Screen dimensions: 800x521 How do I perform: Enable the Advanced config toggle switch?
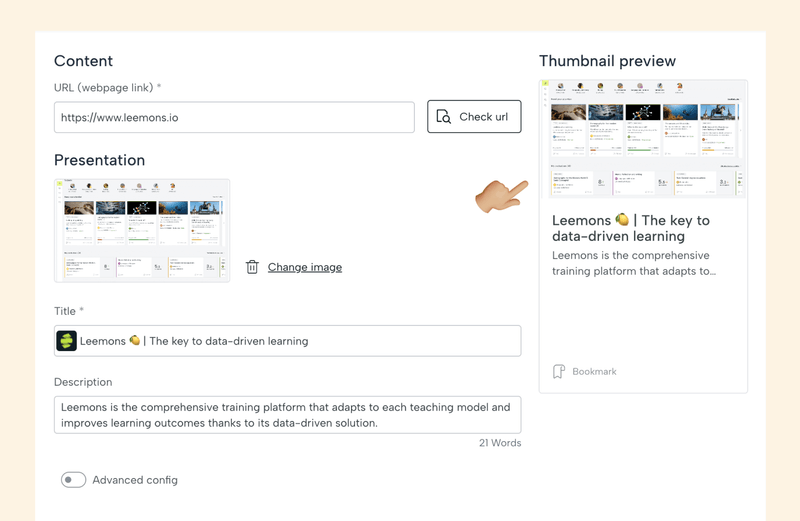point(73,480)
